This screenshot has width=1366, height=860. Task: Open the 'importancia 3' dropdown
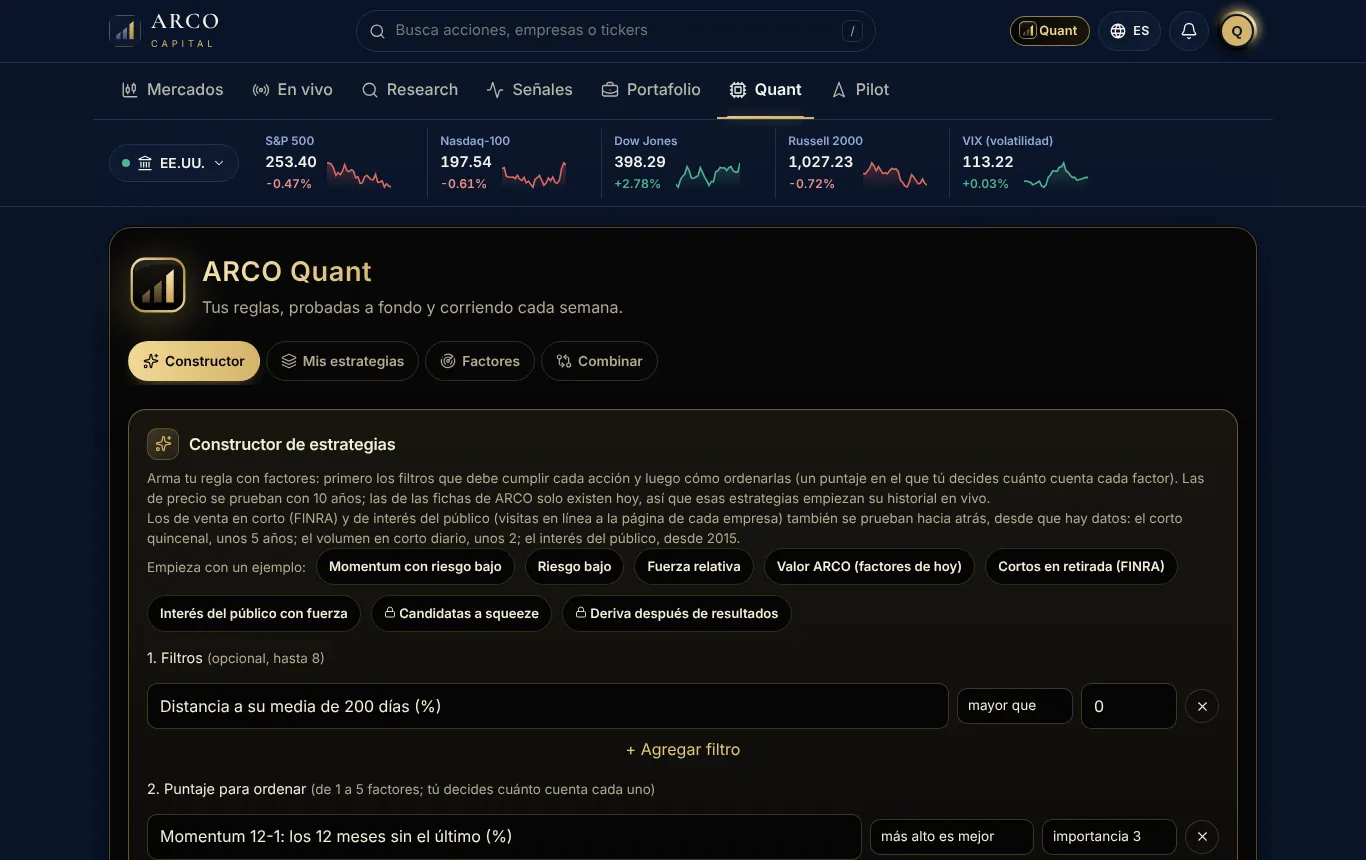point(1109,836)
